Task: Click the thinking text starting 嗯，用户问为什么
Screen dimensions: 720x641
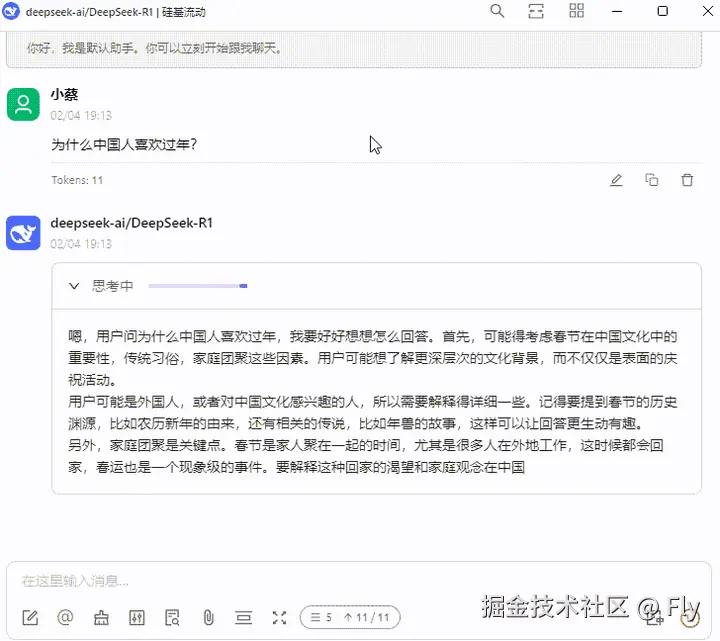Action: coord(373,402)
